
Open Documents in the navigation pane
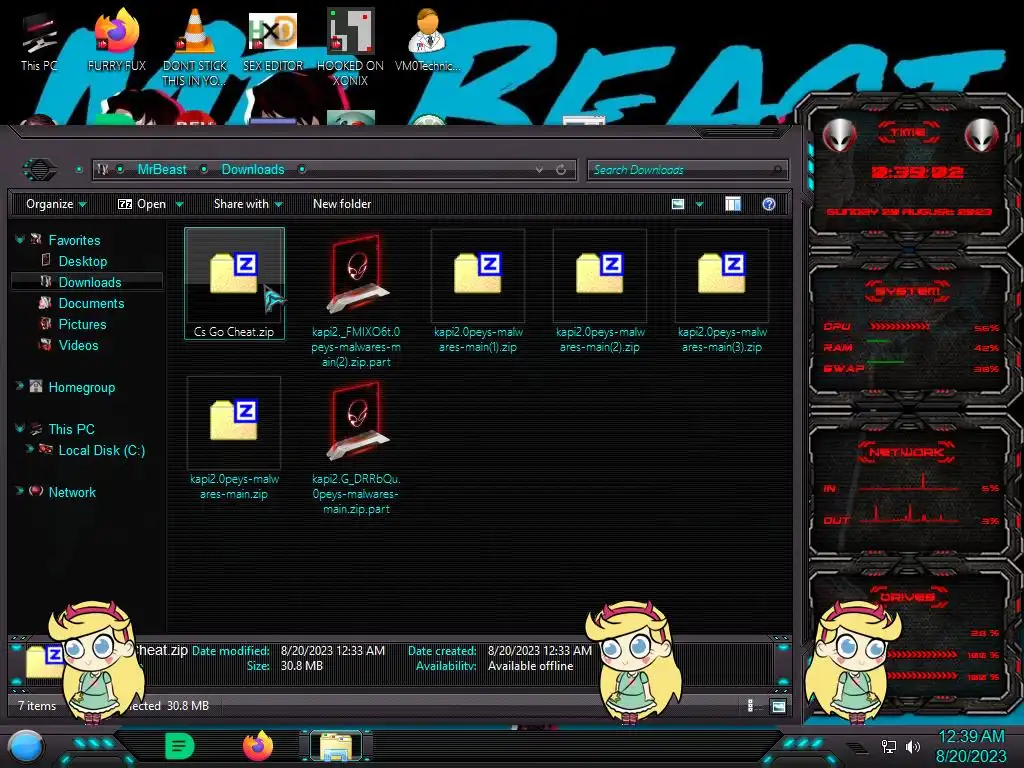tap(91, 304)
